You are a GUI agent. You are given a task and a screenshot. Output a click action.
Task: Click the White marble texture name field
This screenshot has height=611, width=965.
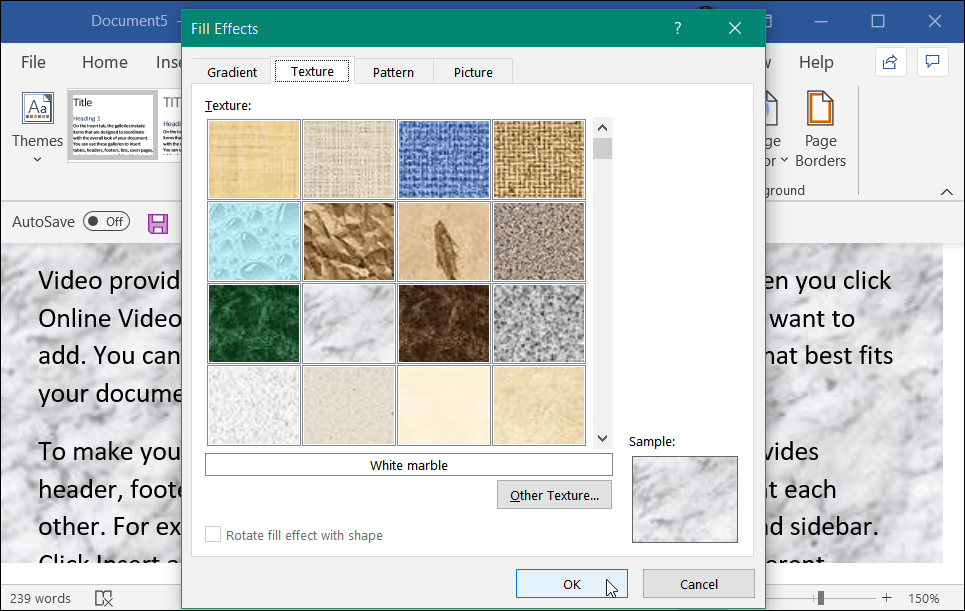[x=409, y=465]
